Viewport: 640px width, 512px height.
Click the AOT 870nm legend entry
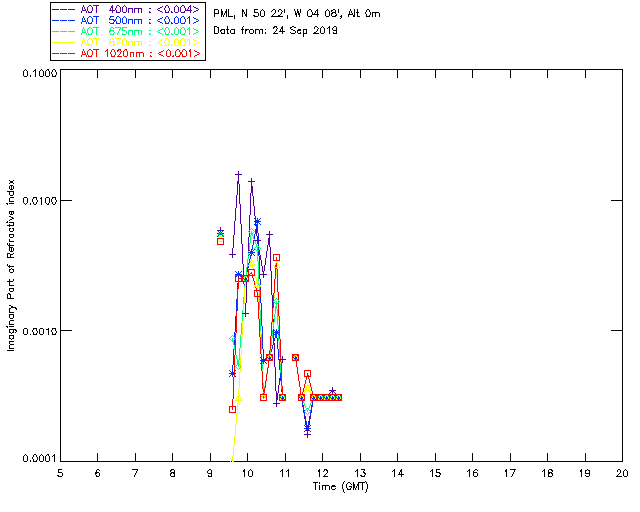click(x=128, y=42)
